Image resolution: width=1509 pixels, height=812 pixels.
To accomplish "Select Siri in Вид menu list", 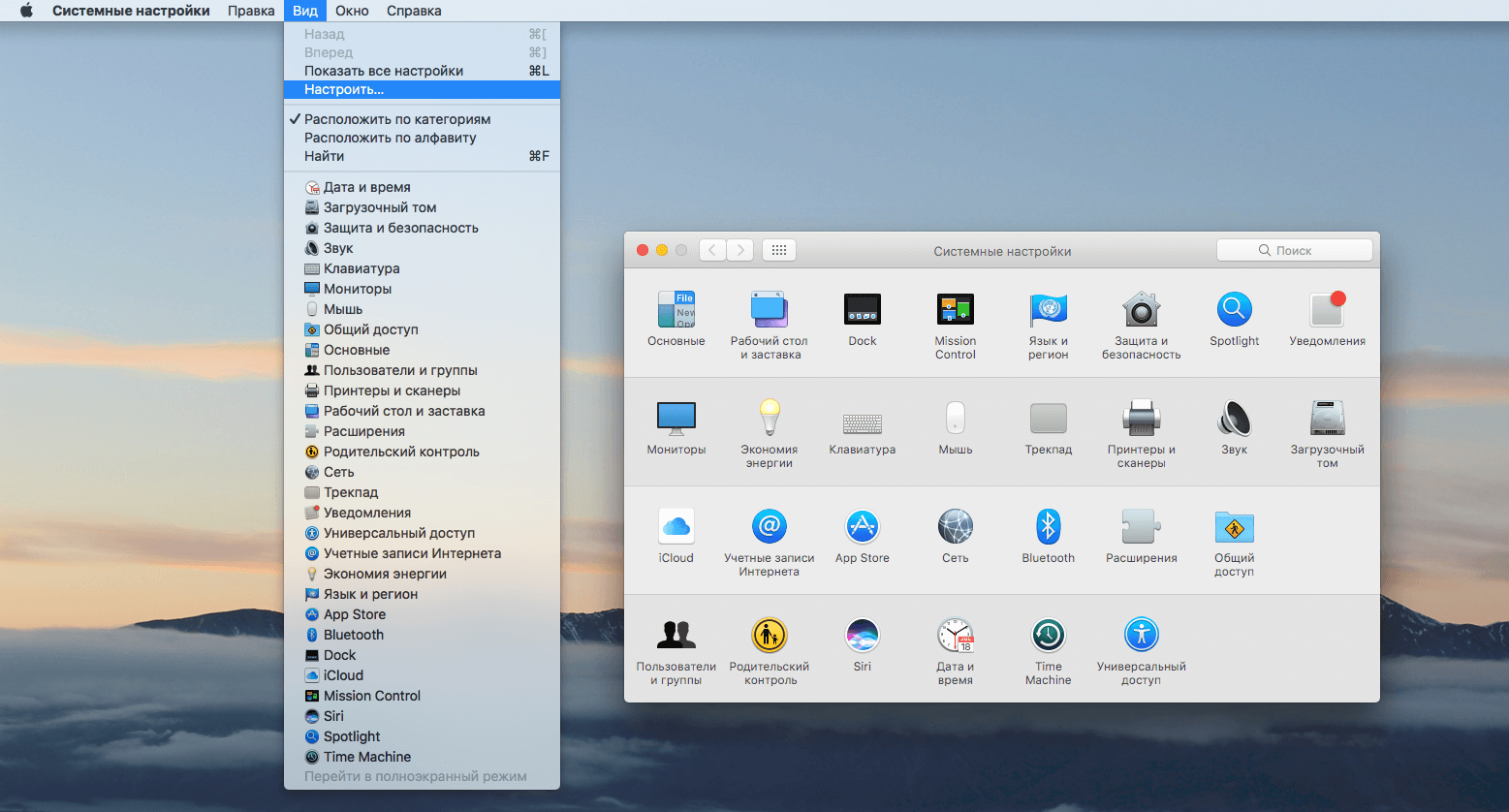I will (x=422, y=716).
